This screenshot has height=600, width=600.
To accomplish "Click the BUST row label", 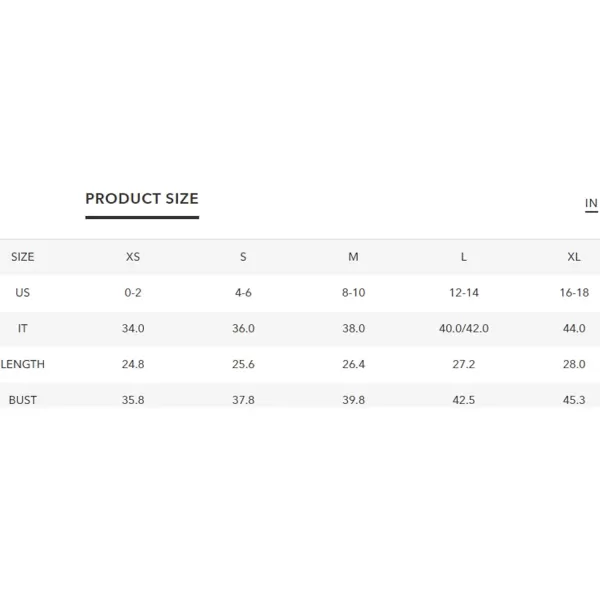I will coord(23,400).
